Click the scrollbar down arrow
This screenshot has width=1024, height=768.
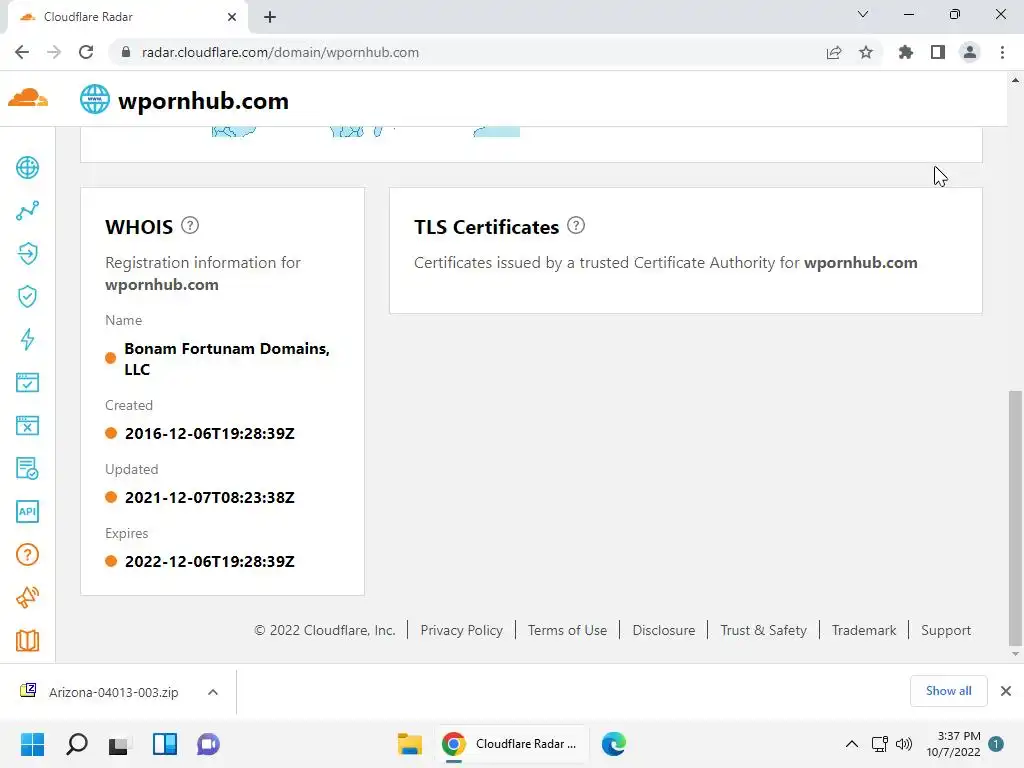(1015, 654)
